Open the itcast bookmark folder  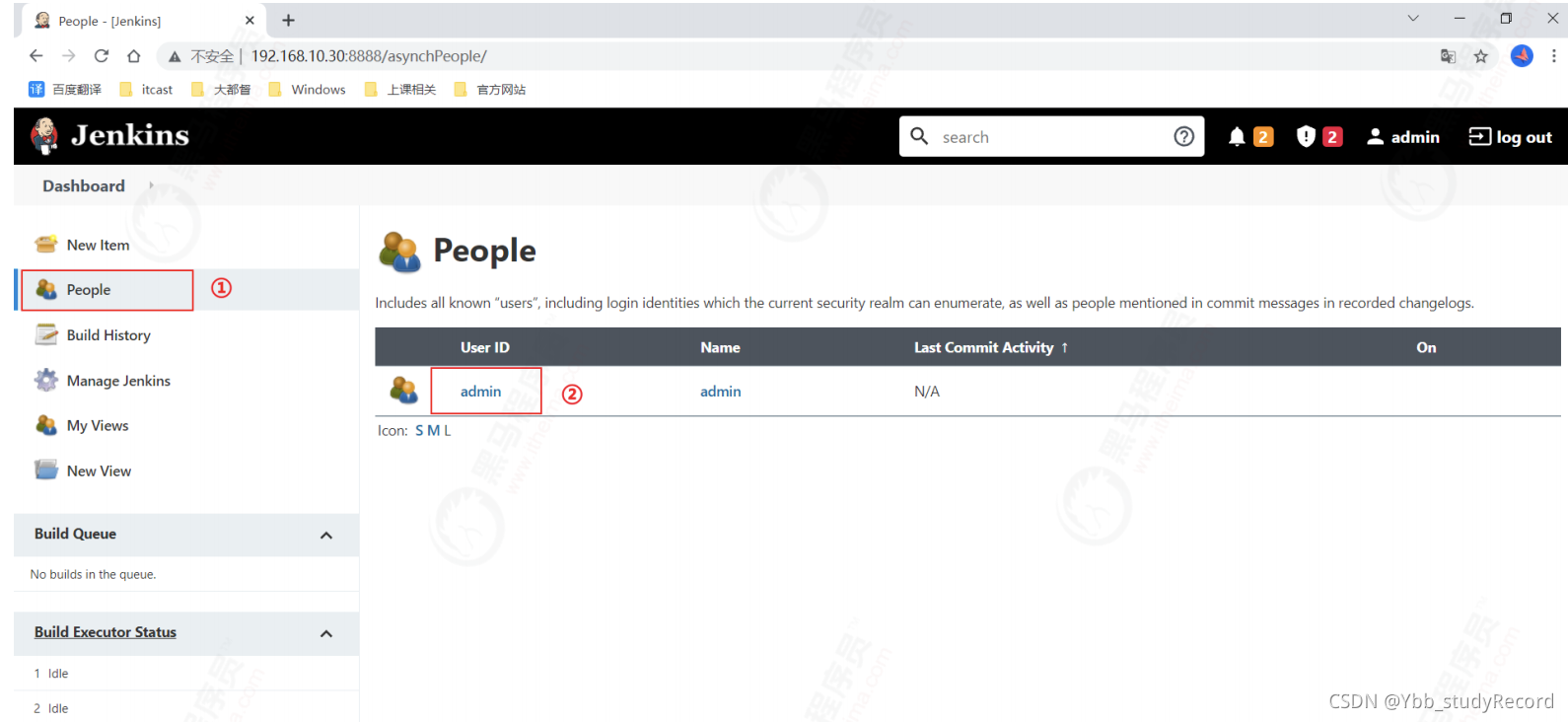click(146, 89)
